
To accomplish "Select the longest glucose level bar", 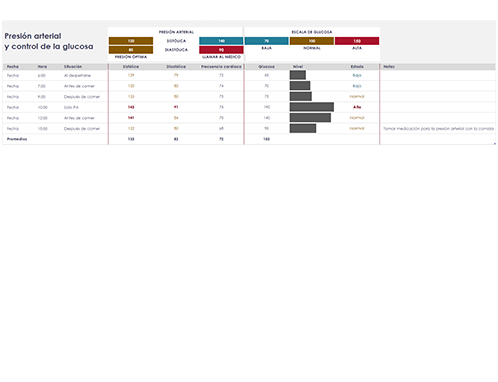I will (x=312, y=107).
